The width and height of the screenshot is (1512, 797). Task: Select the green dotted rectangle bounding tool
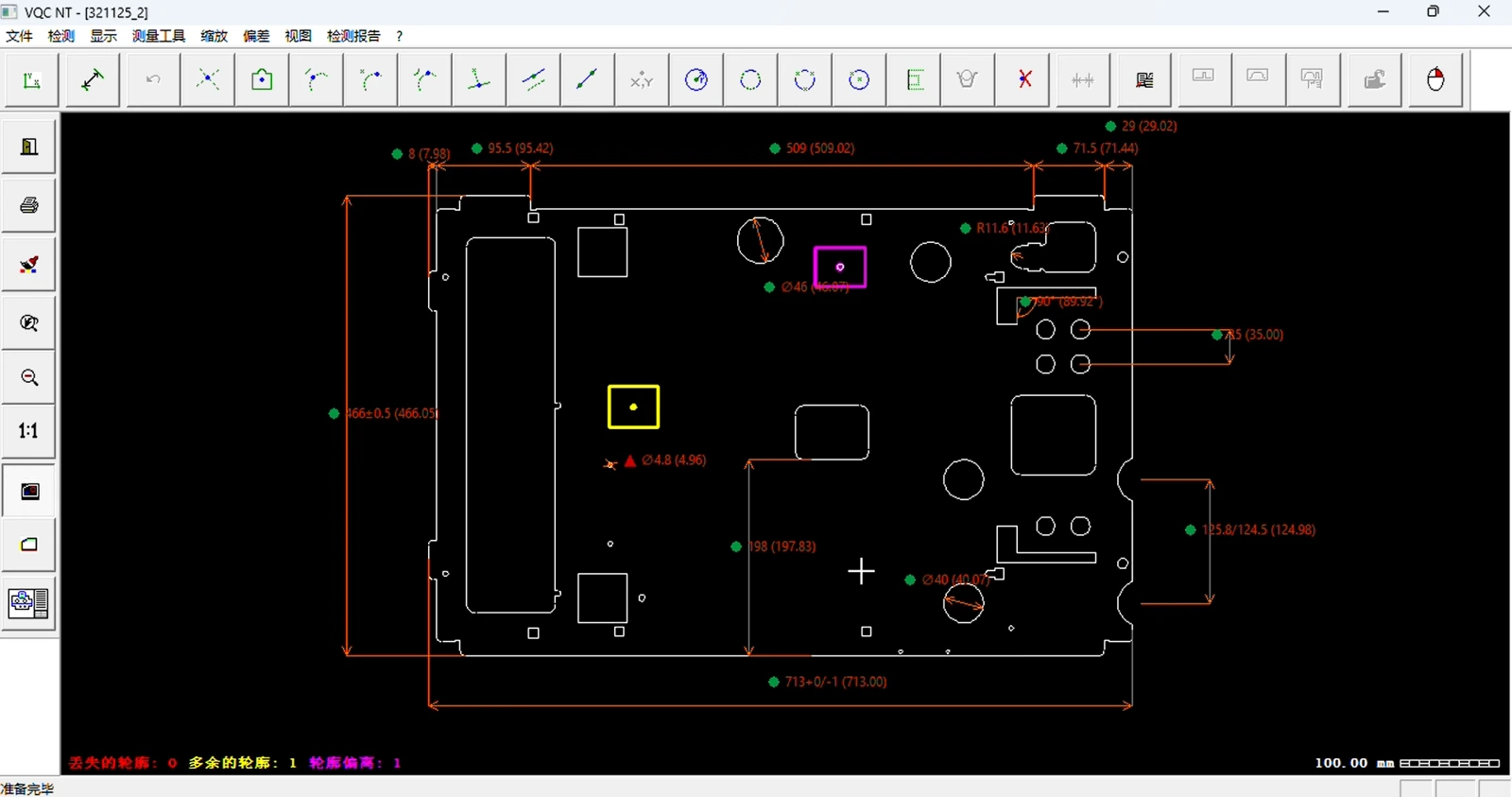point(915,79)
